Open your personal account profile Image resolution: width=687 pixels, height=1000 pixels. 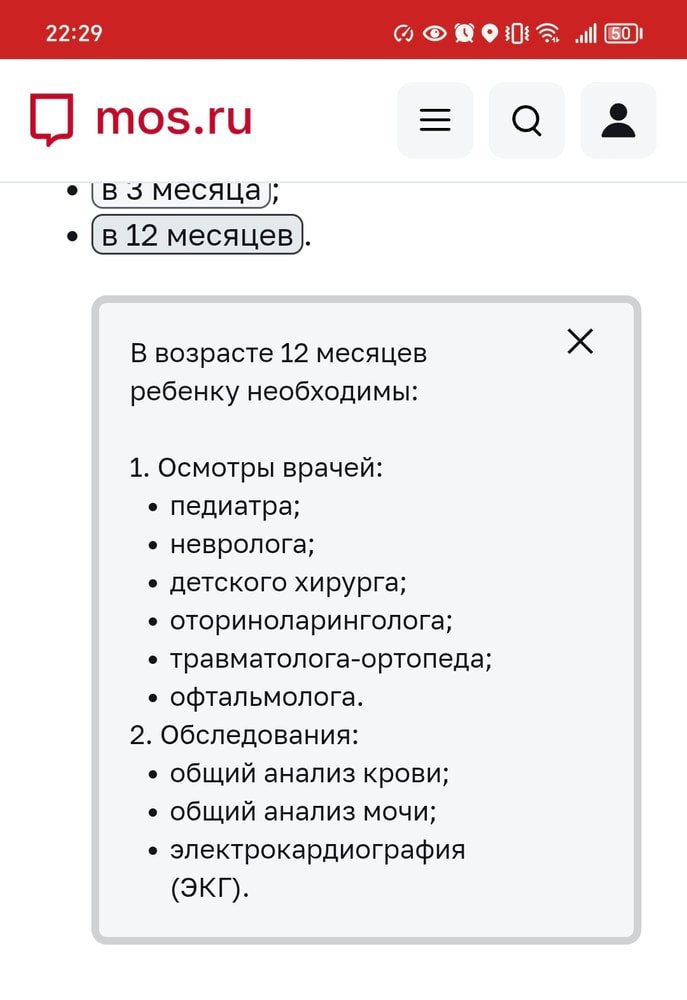(618, 120)
